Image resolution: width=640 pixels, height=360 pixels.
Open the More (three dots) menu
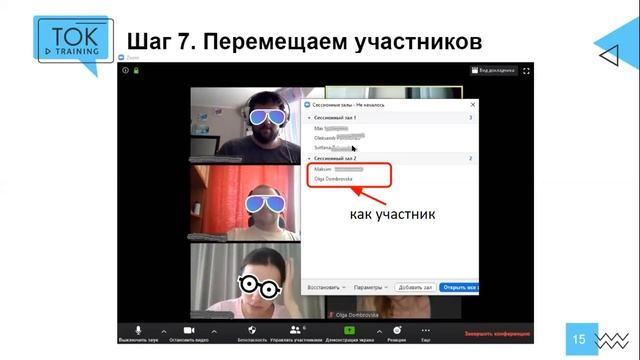426,333
